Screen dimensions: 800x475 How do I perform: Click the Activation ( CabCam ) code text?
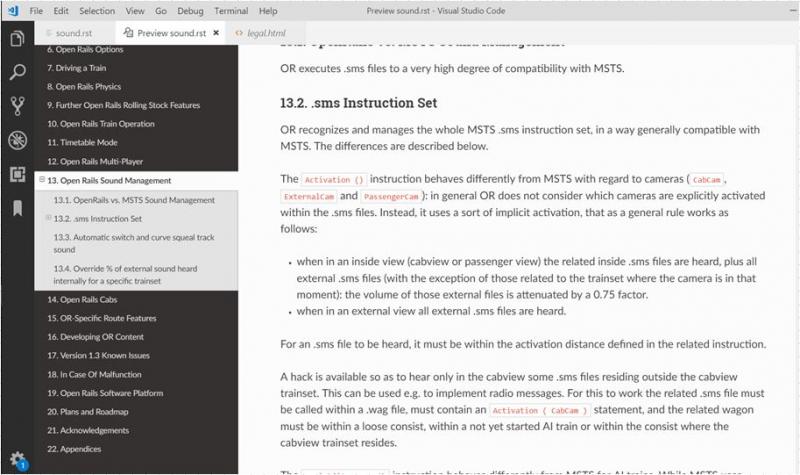(x=539, y=410)
